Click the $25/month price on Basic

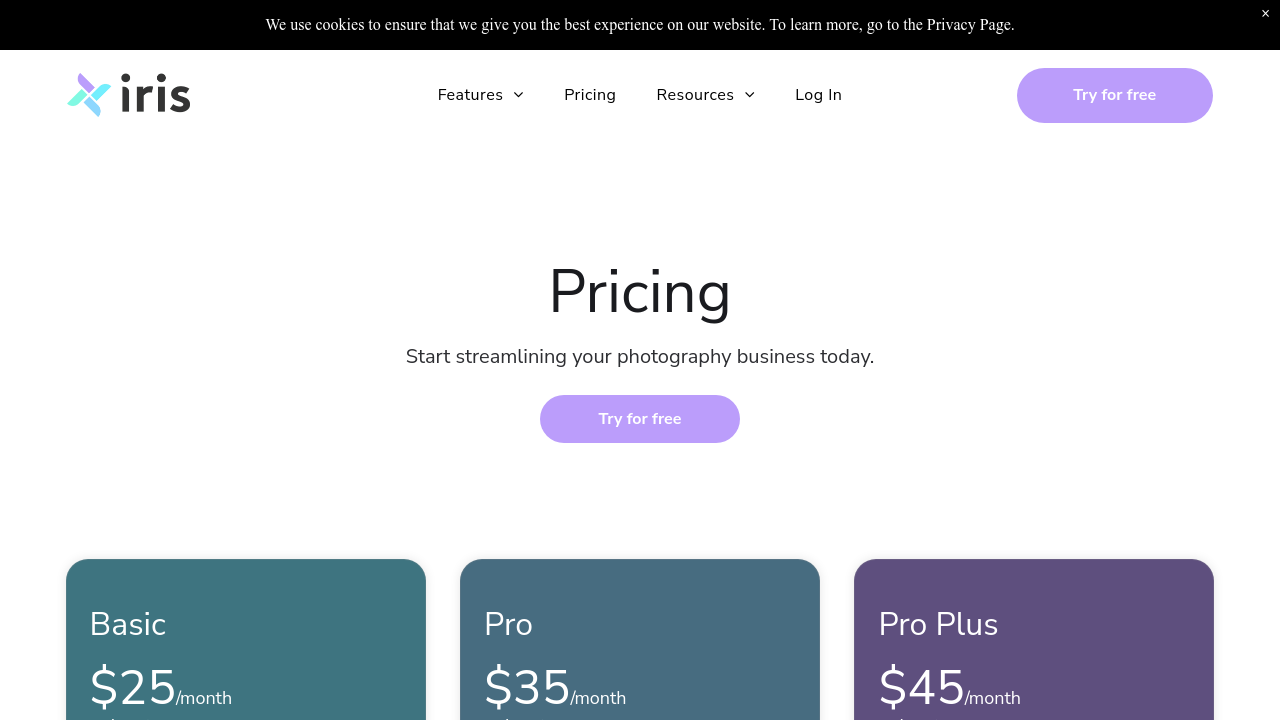(x=160, y=688)
